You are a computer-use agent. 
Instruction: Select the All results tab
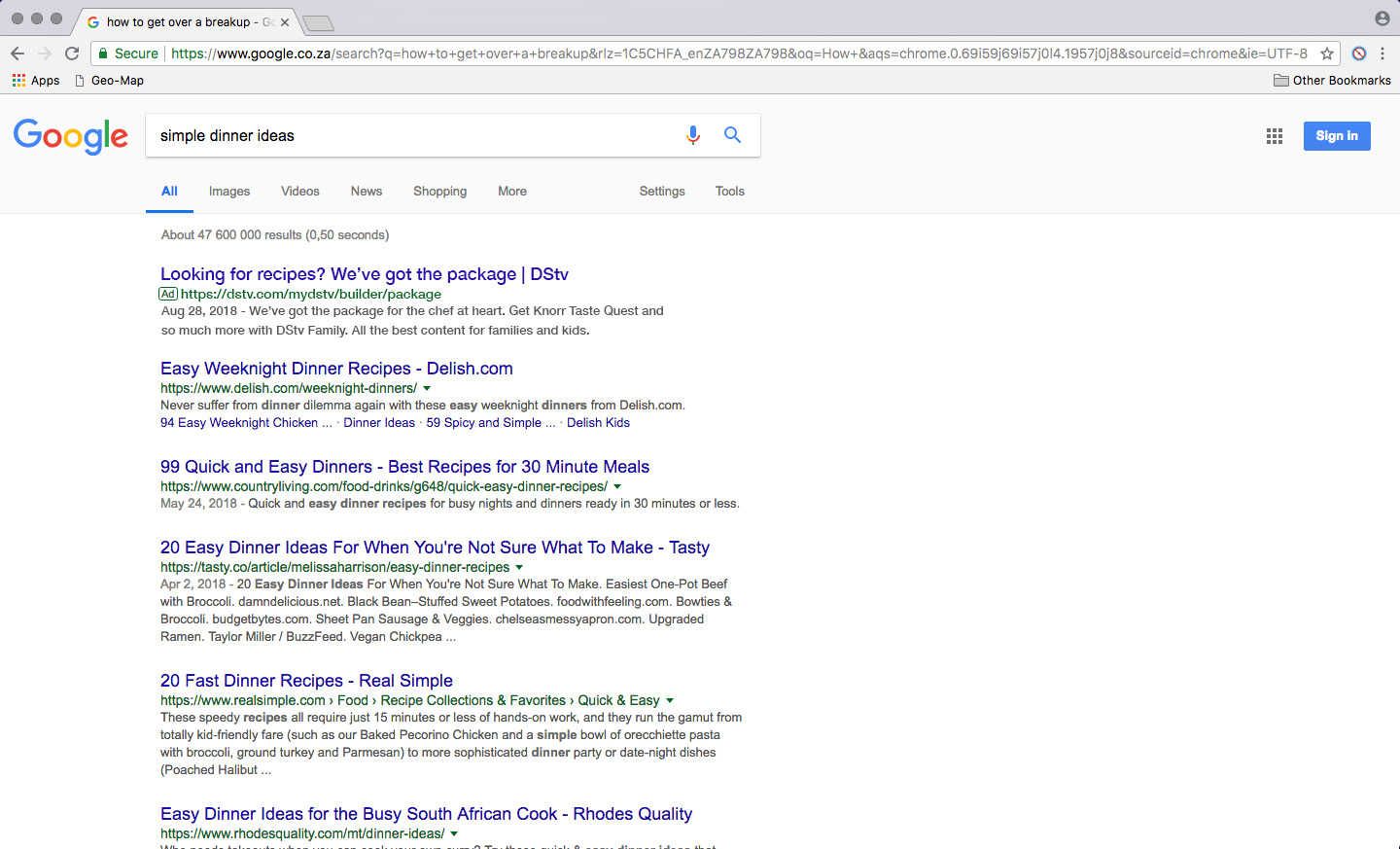pos(169,192)
